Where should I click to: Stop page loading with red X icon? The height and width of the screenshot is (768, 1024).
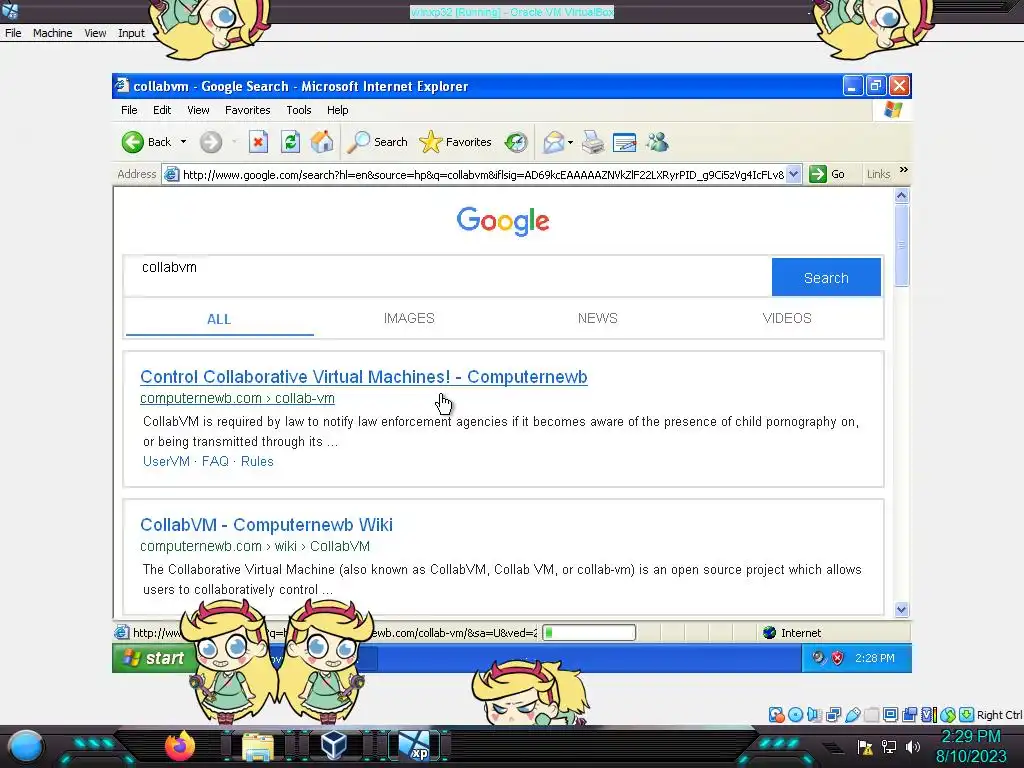(x=258, y=142)
